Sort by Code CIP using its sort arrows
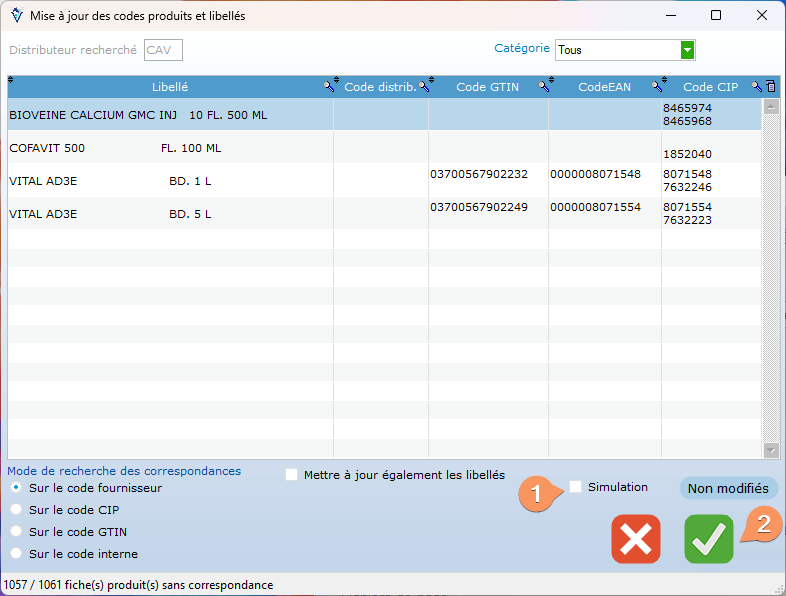 664,80
